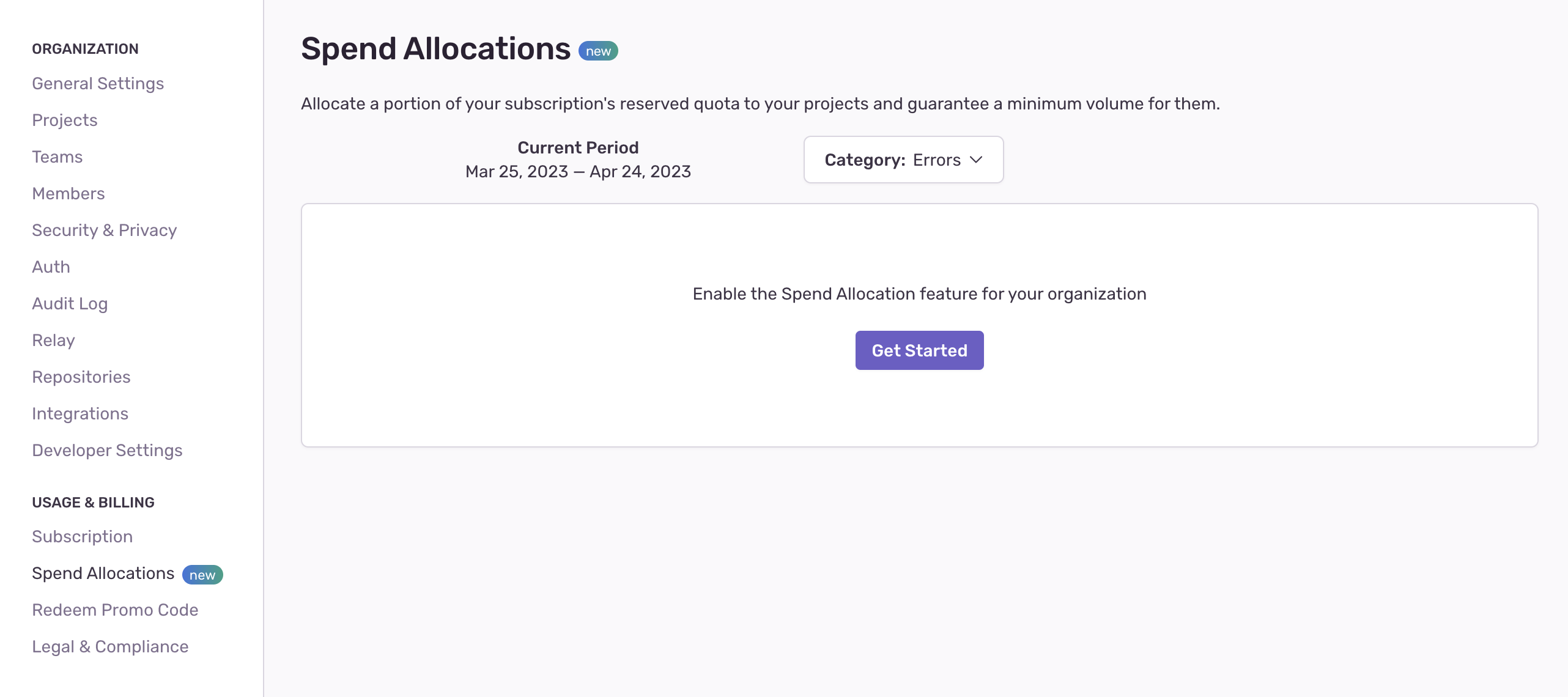The image size is (1568, 697).
Task: Open Redeem Promo Code page
Action: click(115, 610)
